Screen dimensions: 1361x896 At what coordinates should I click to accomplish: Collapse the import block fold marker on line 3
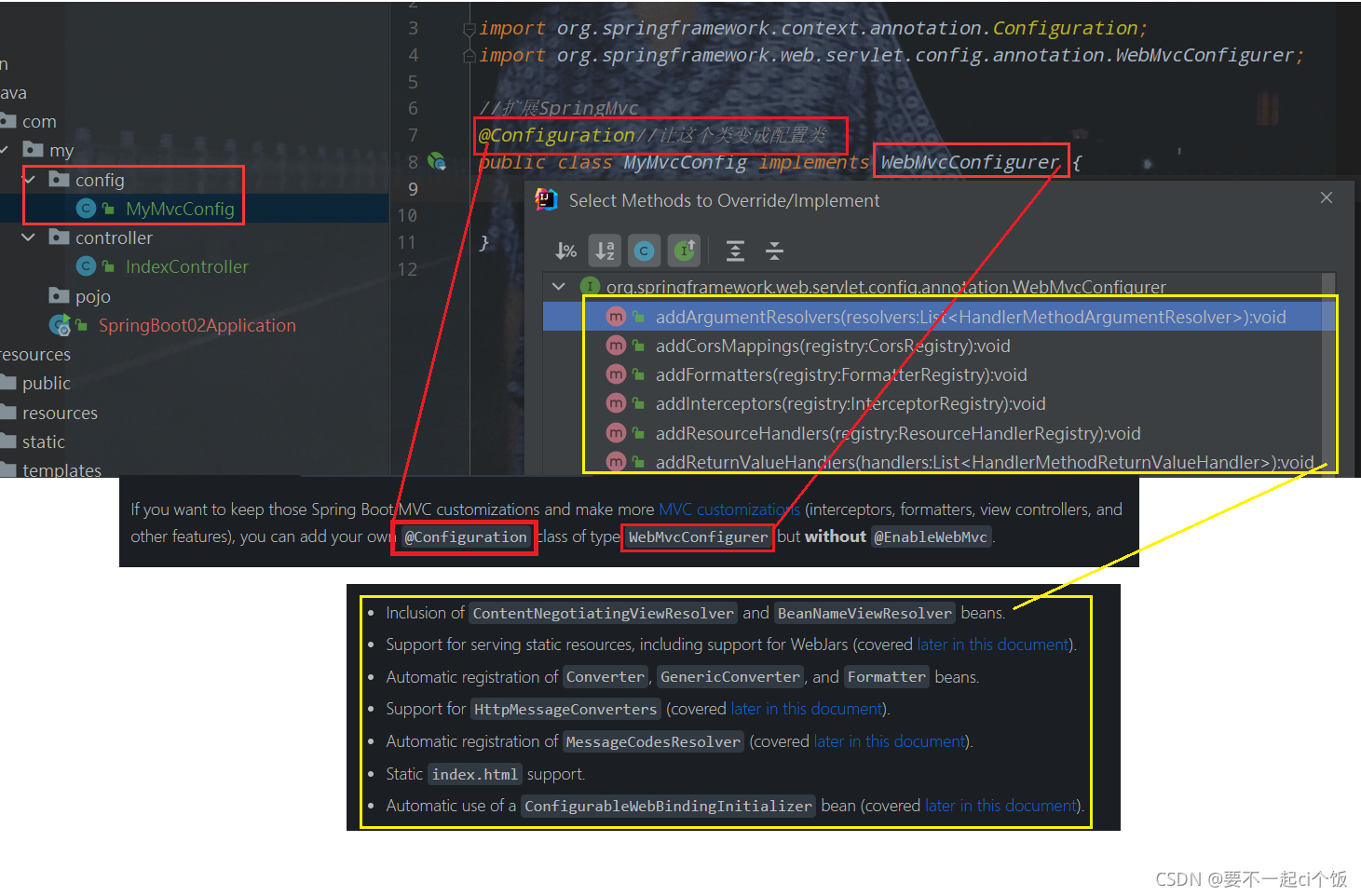[x=470, y=29]
